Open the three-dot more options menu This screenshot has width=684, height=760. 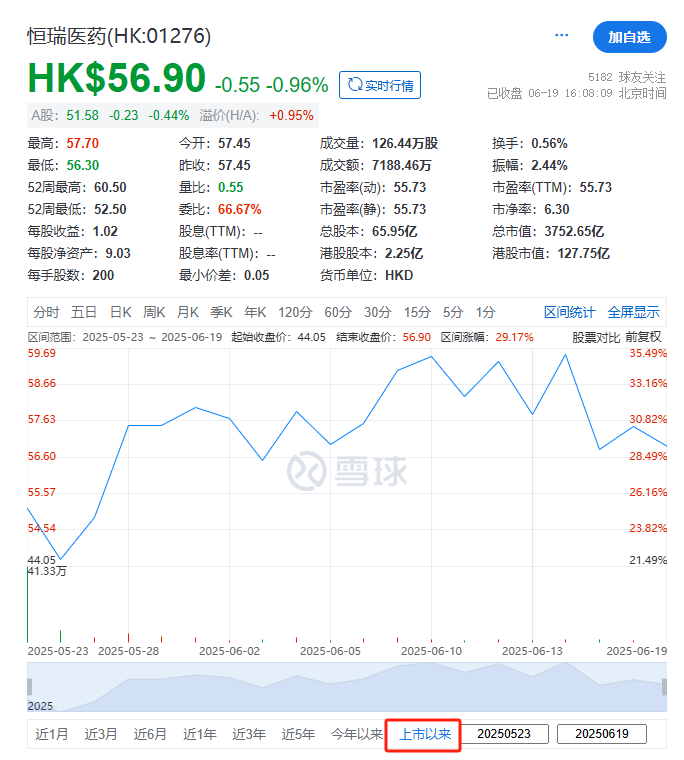[x=561, y=35]
